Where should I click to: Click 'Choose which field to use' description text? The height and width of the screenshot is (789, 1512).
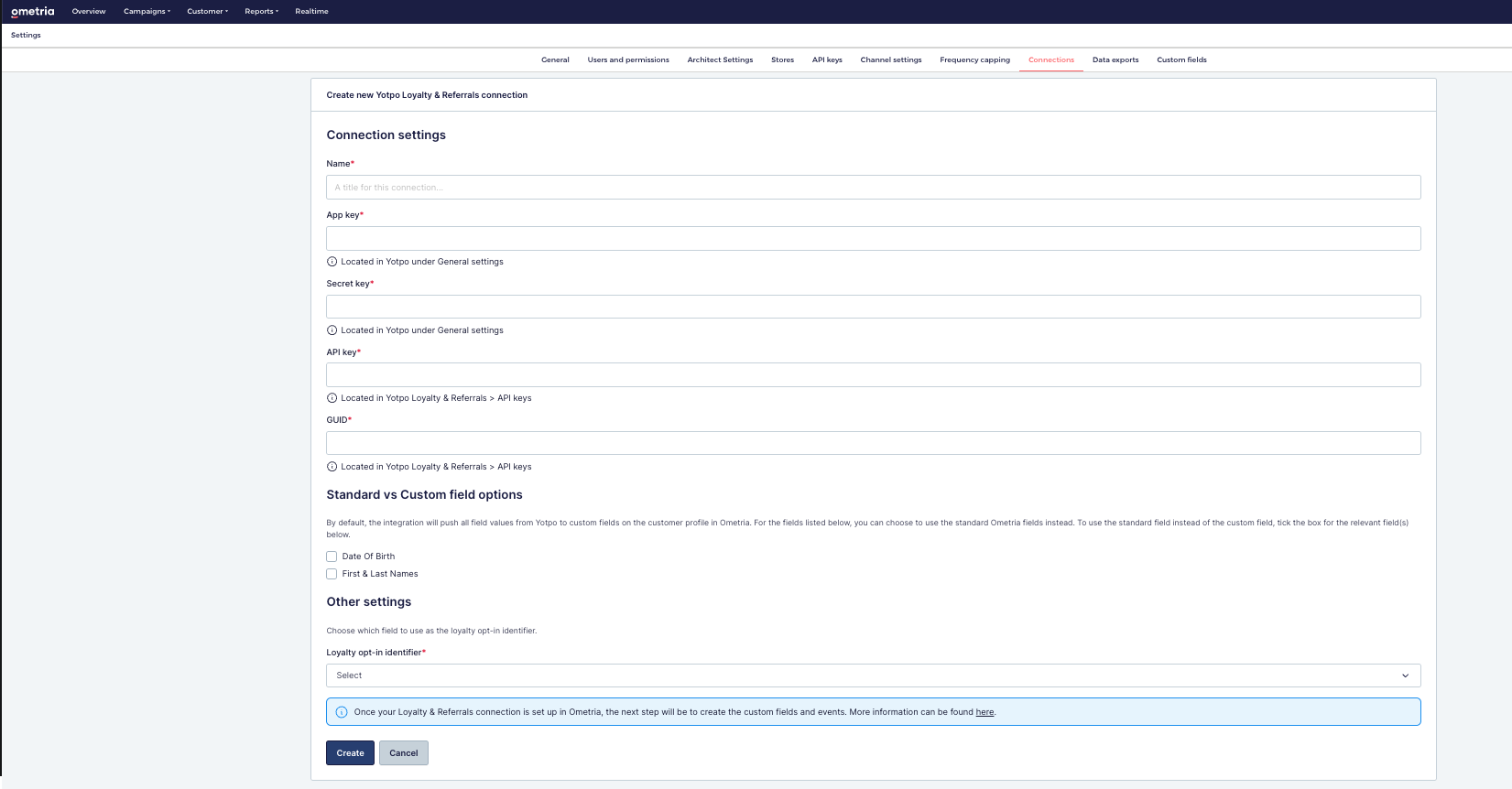coord(431,631)
